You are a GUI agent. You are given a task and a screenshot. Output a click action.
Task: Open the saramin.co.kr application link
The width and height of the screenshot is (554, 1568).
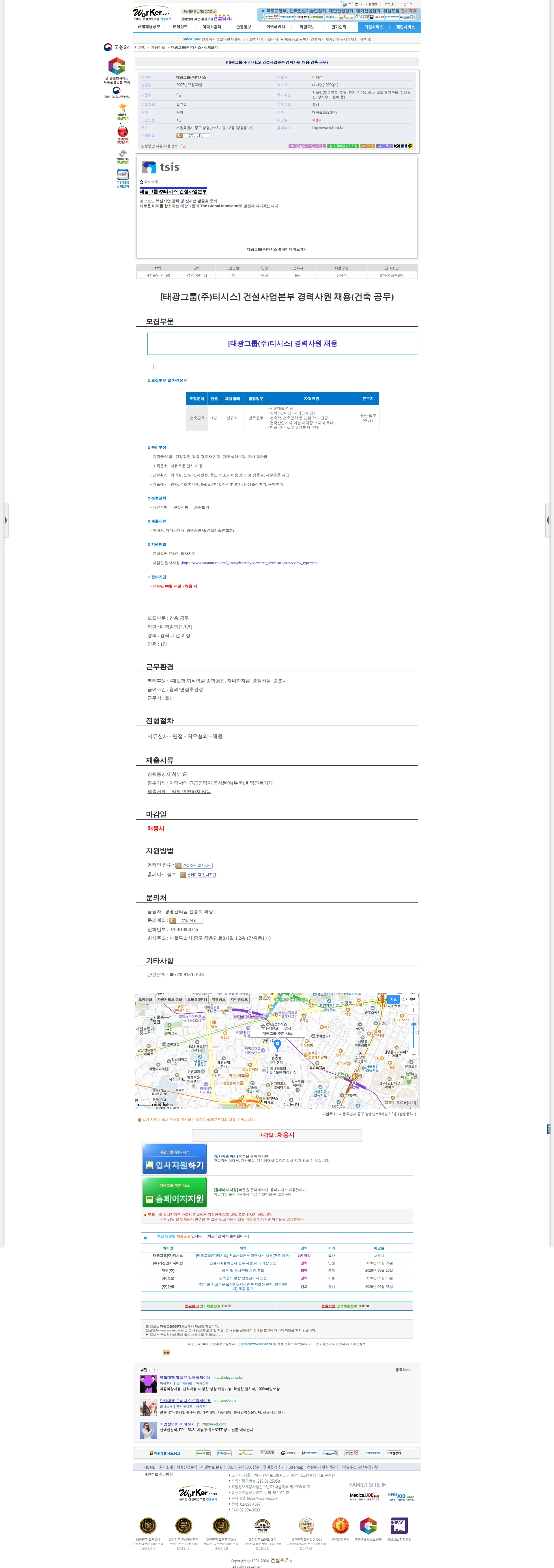(x=249, y=563)
